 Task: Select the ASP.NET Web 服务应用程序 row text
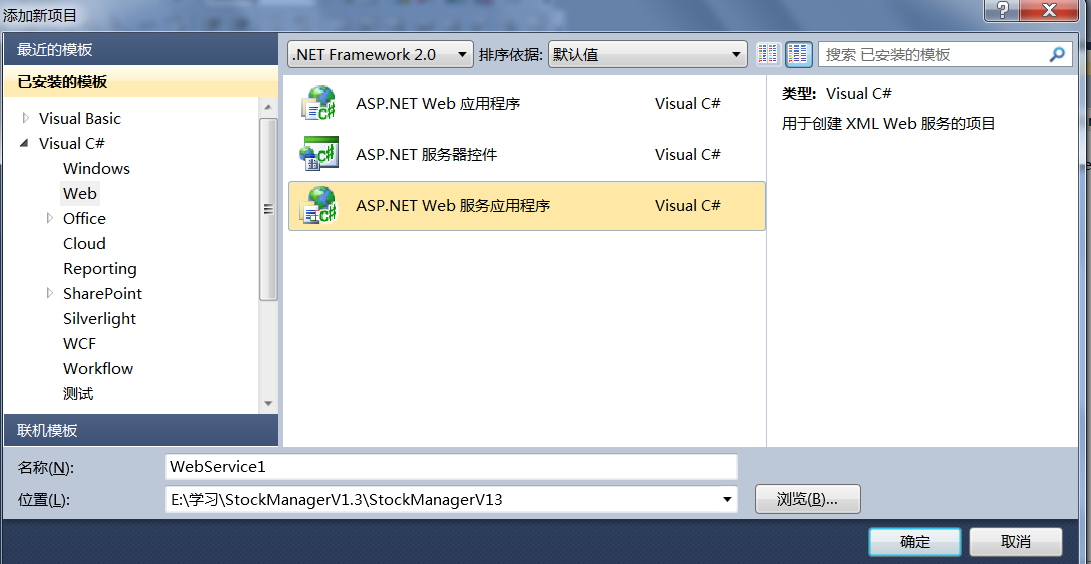click(453, 206)
